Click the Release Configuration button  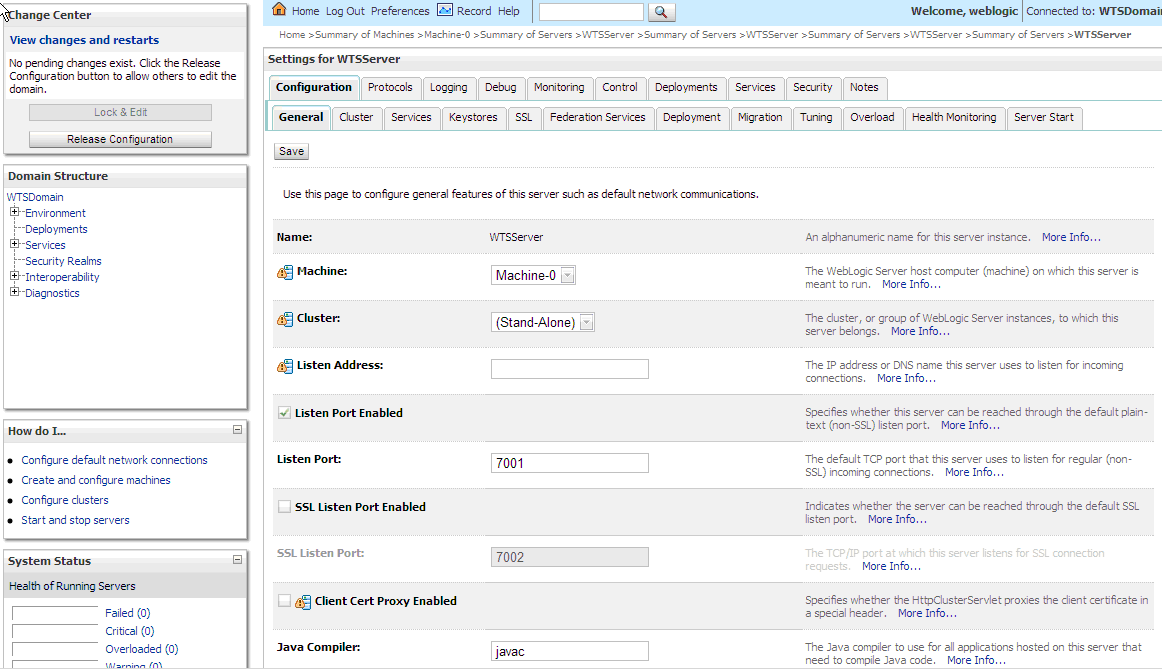120,139
